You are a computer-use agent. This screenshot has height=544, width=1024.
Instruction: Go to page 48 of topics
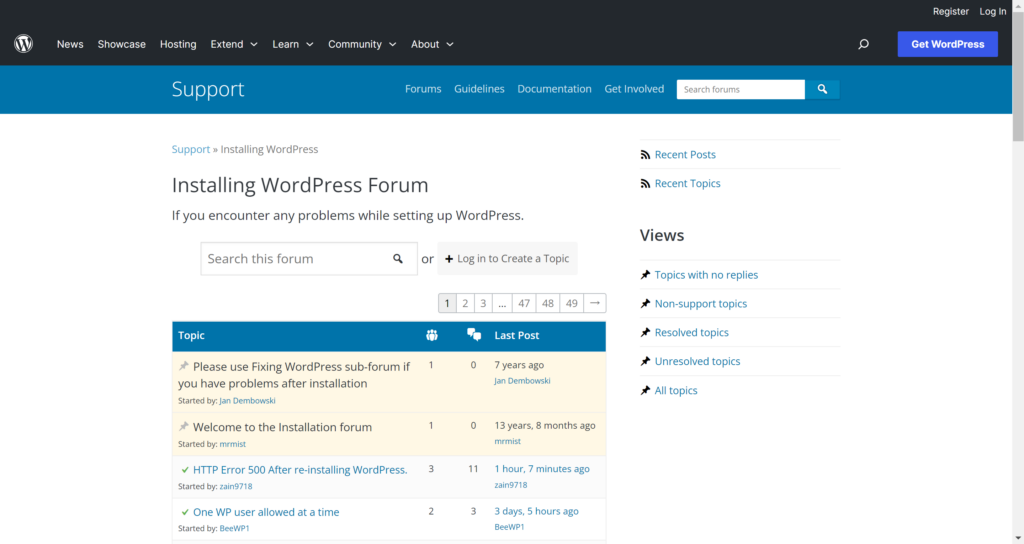point(548,303)
